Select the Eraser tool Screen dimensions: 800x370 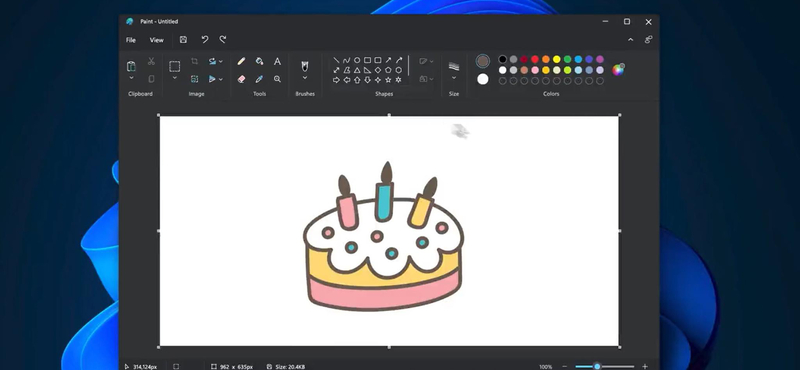(x=241, y=79)
